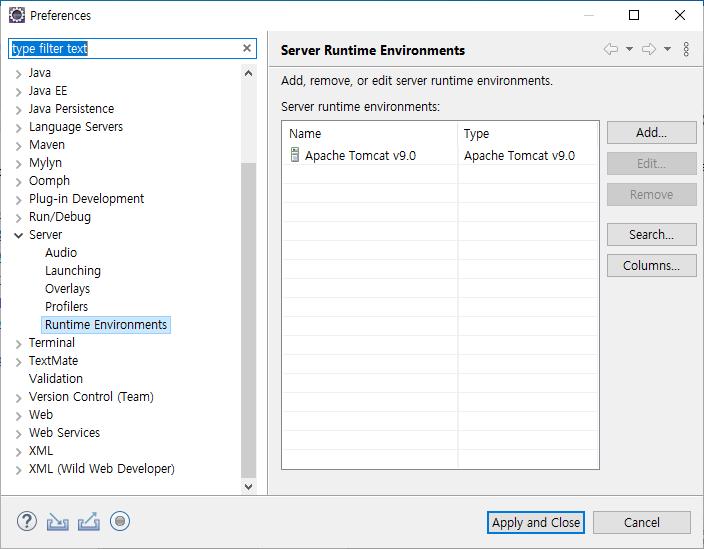This screenshot has width=704, height=549.
Task: Open the back history dropdown arrow
Action: pos(629,49)
